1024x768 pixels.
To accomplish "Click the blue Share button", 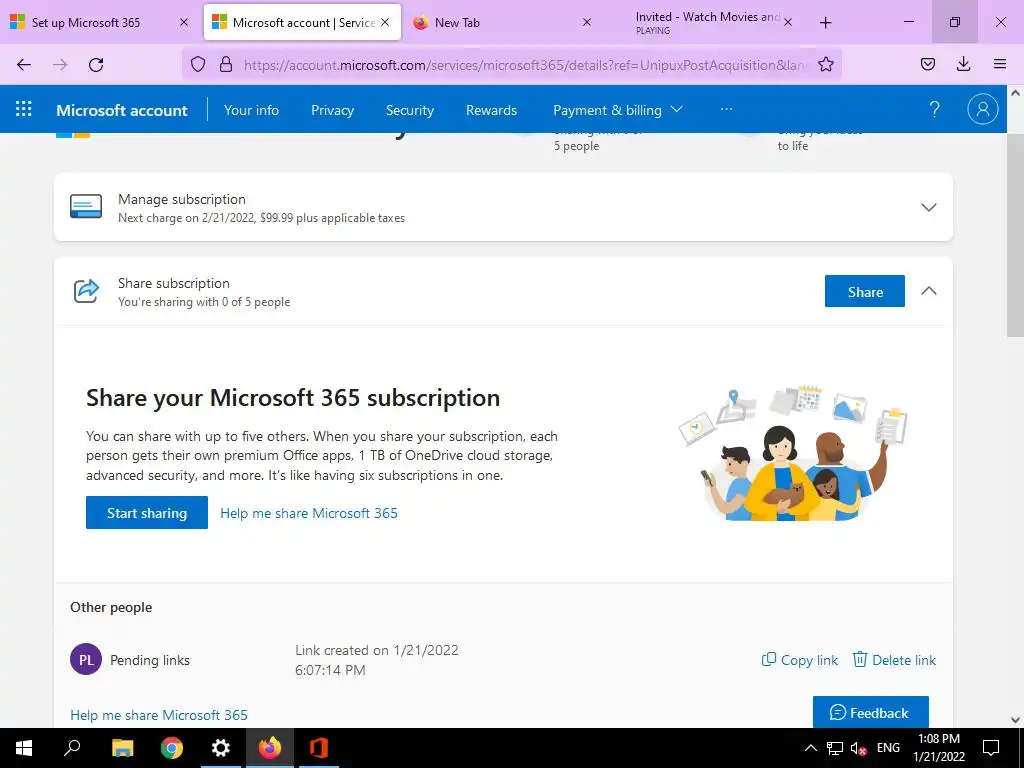I will pyautogui.click(x=865, y=291).
